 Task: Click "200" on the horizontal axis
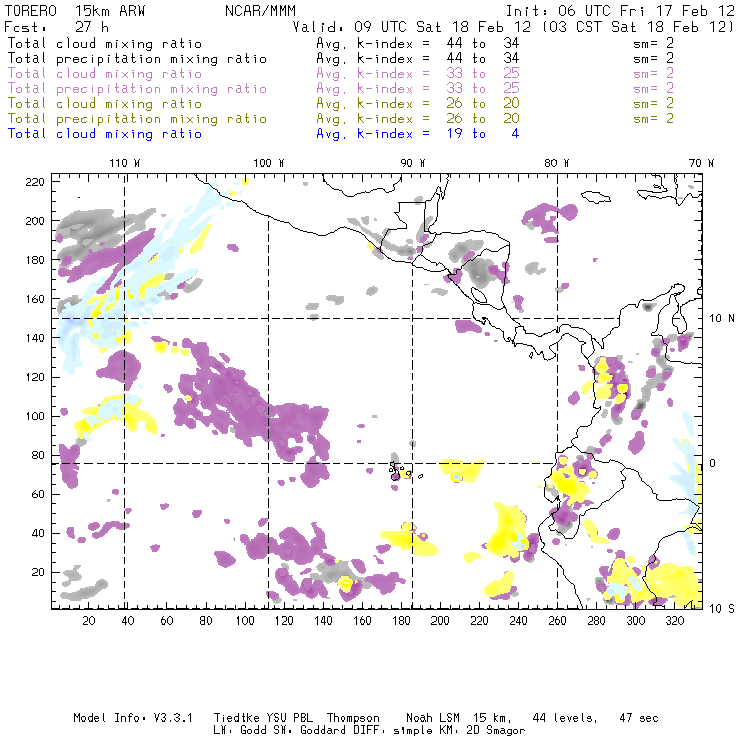pyautogui.click(x=440, y=621)
